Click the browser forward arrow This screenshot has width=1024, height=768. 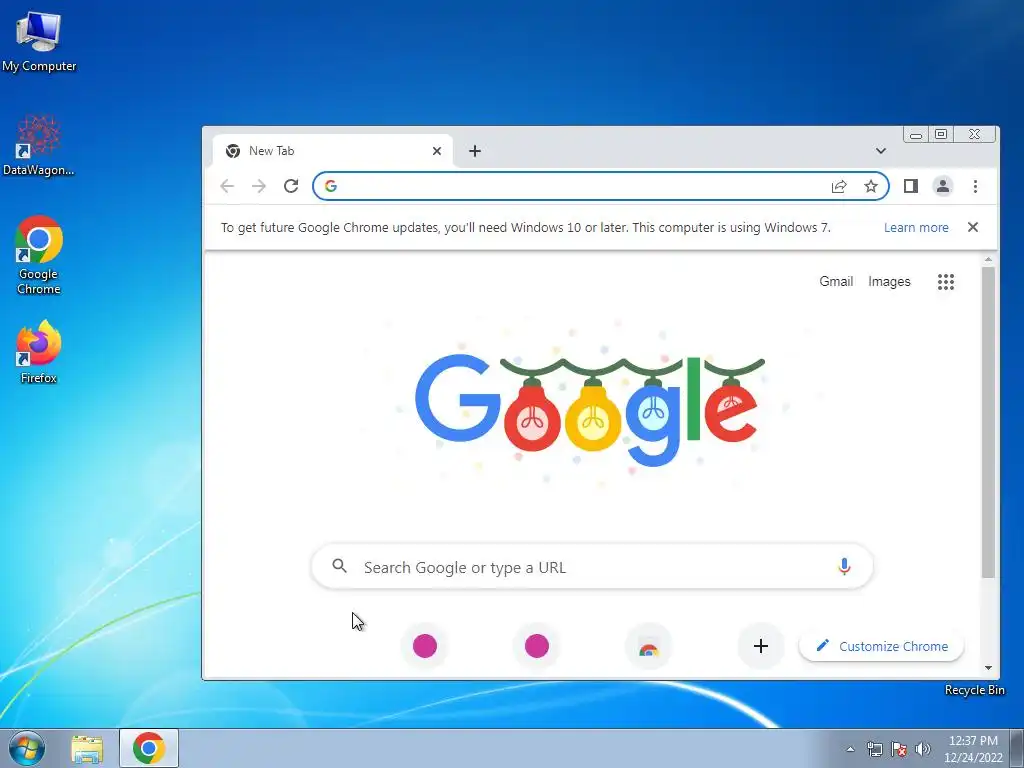pos(259,186)
